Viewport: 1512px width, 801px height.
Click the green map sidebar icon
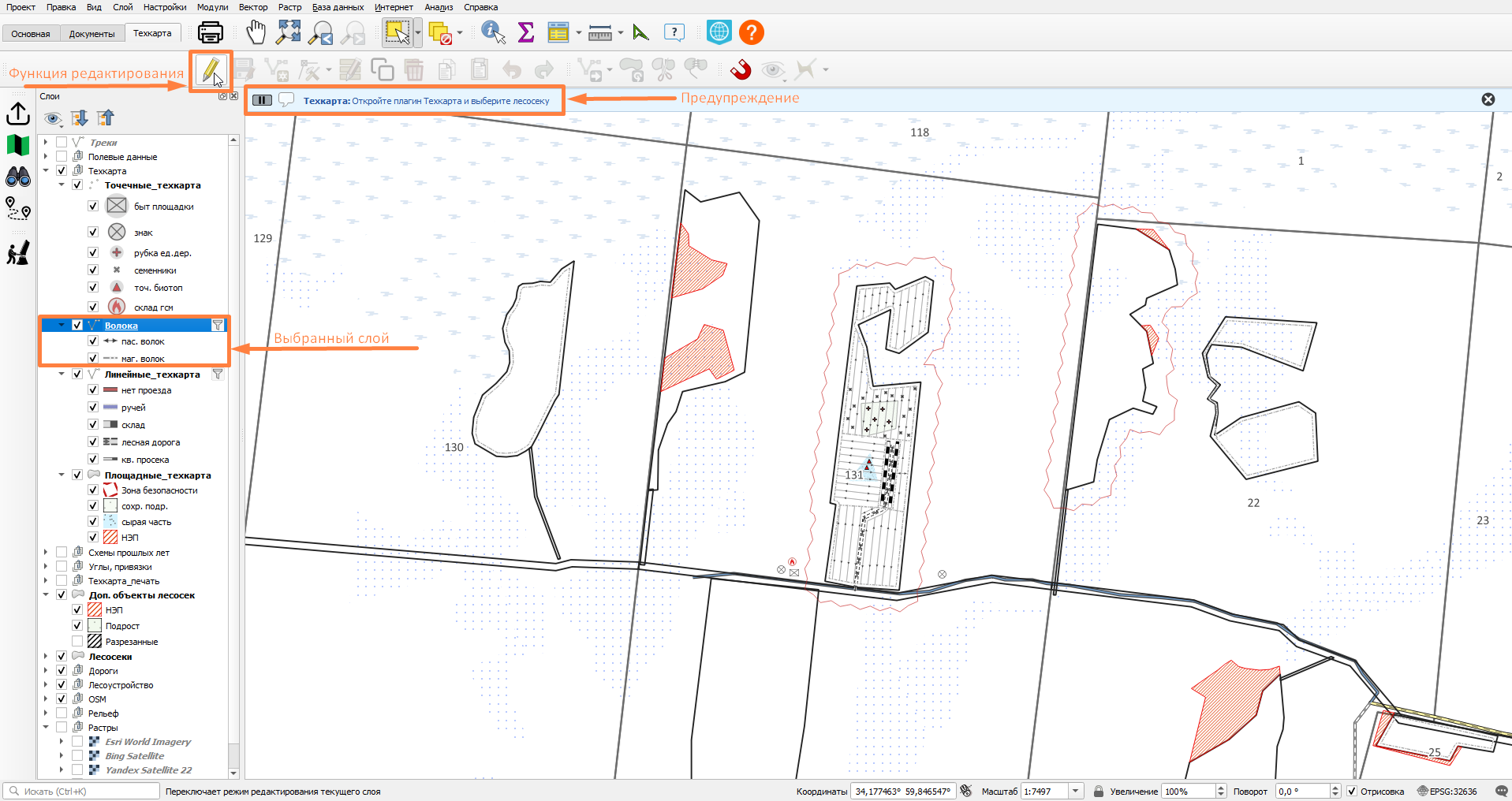18,145
